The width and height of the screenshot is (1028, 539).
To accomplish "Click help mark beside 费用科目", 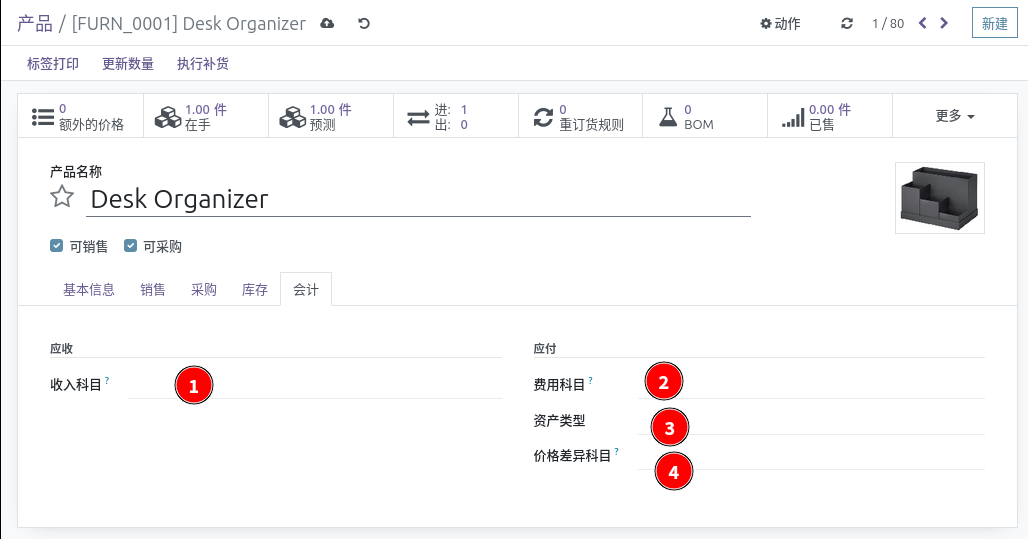I will point(591,380).
